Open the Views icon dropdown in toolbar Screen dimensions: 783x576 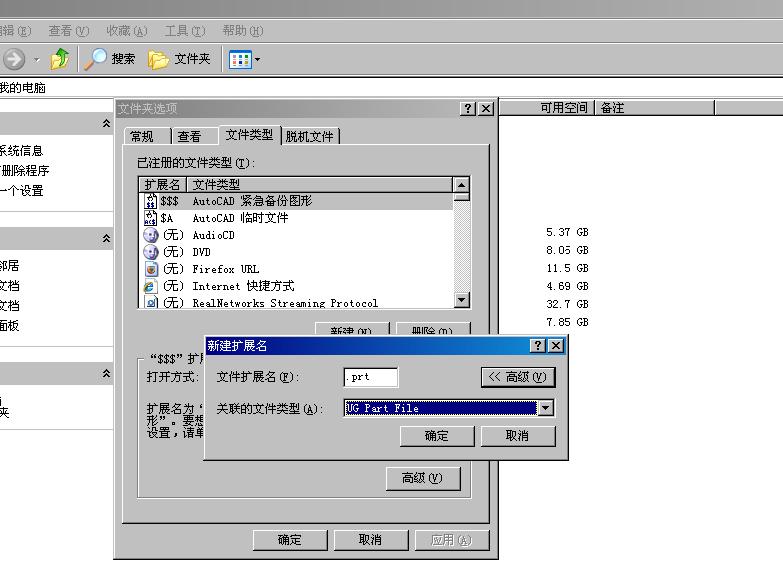pyautogui.click(x=244, y=59)
